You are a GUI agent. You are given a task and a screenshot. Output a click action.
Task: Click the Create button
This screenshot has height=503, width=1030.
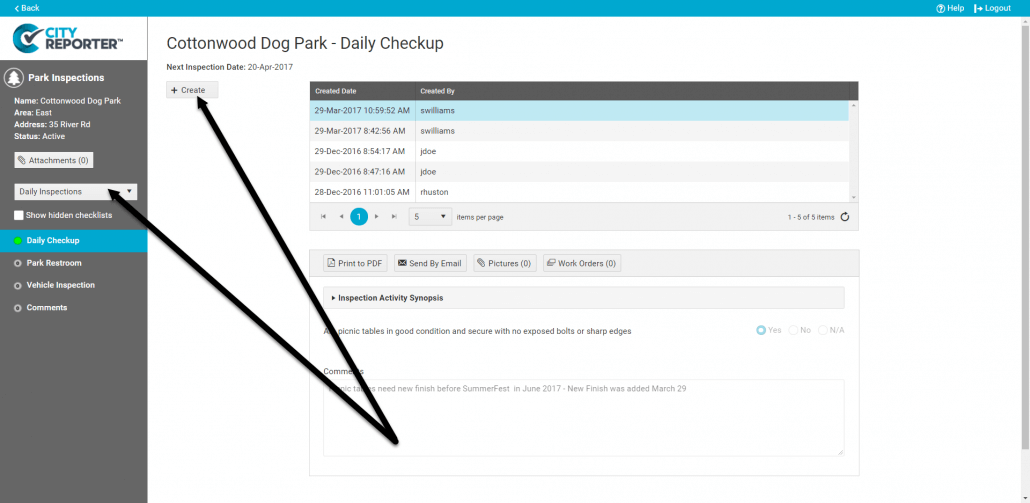tap(190, 90)
